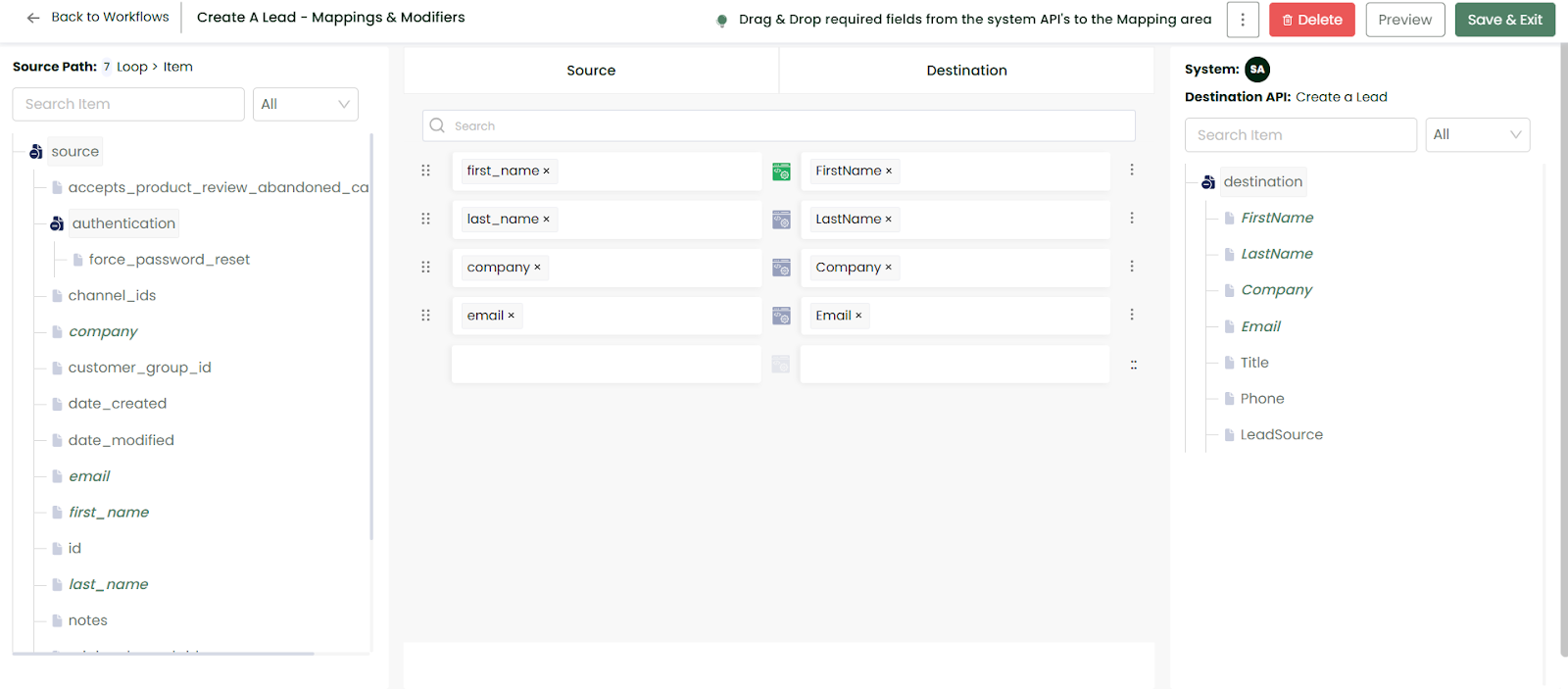Click the source tree vertical scrollbar

click(371, 336)
